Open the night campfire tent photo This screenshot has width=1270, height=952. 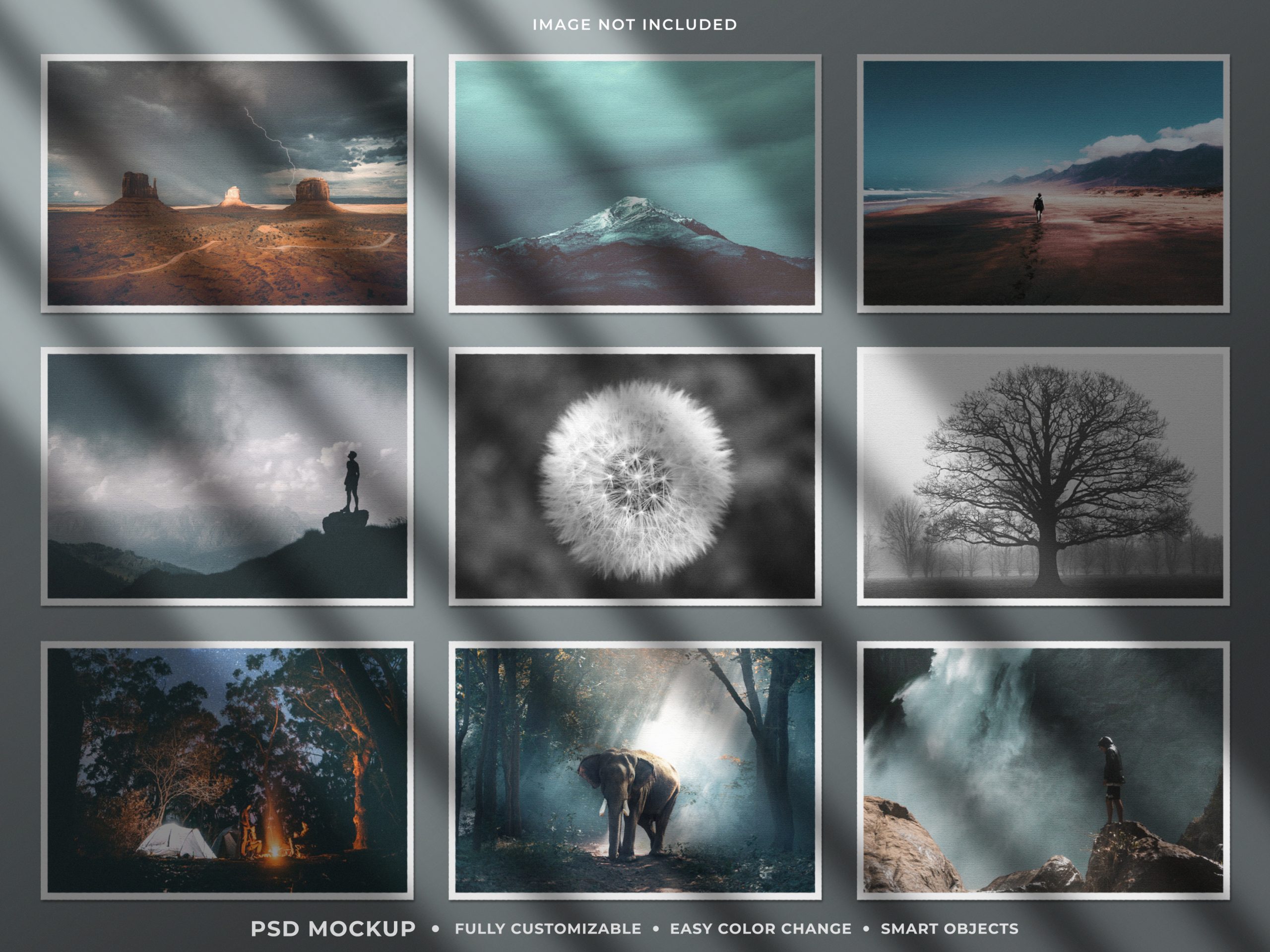pyautogui.click(x=227, y=770)
